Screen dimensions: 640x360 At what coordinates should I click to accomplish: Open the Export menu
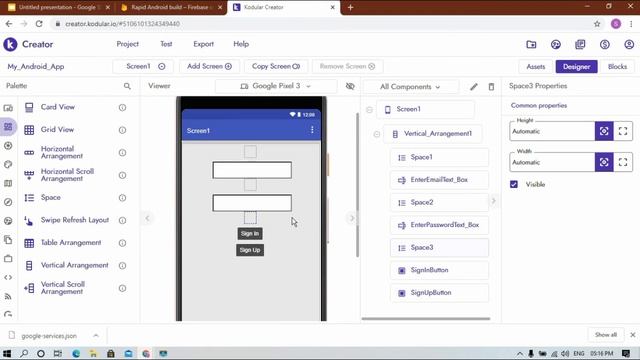pyautogui.click(x=203, y=44)
